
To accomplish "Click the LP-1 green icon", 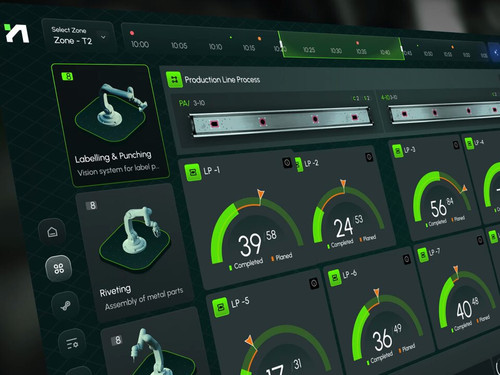I will tap(192, 172).
